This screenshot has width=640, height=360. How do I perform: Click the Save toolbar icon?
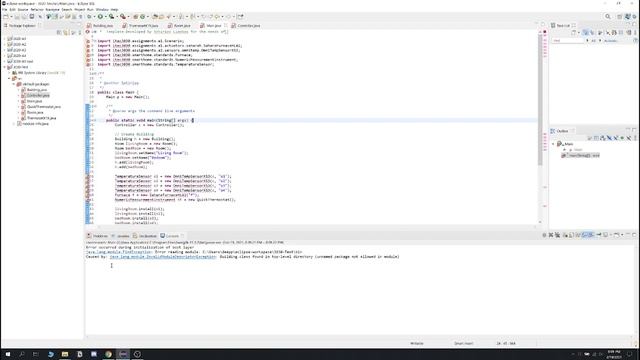click(17, 17)
